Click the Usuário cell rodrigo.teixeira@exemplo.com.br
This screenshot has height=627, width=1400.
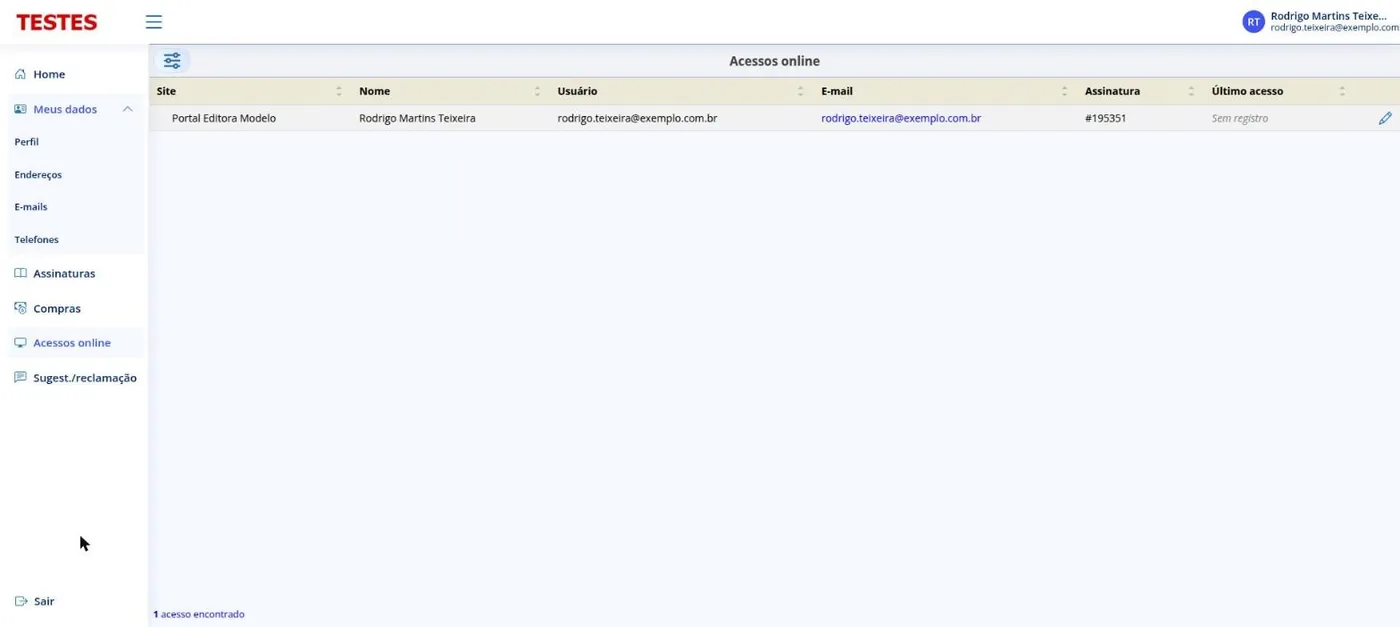pyautogui.click(x=637, y=118)
